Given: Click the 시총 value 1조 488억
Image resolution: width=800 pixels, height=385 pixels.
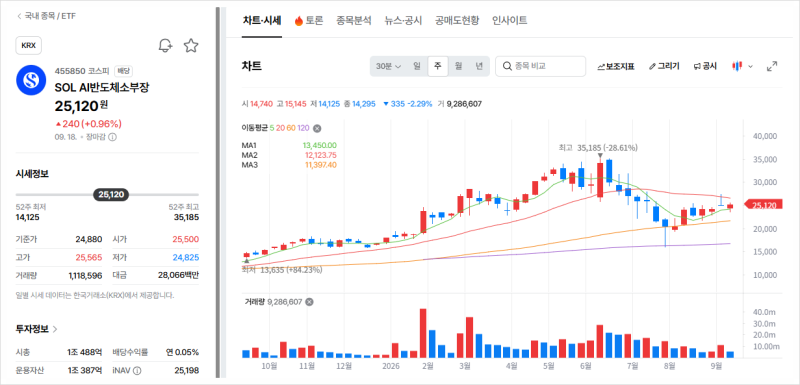Looking at the screenshot, I should [x=85, y=352].
